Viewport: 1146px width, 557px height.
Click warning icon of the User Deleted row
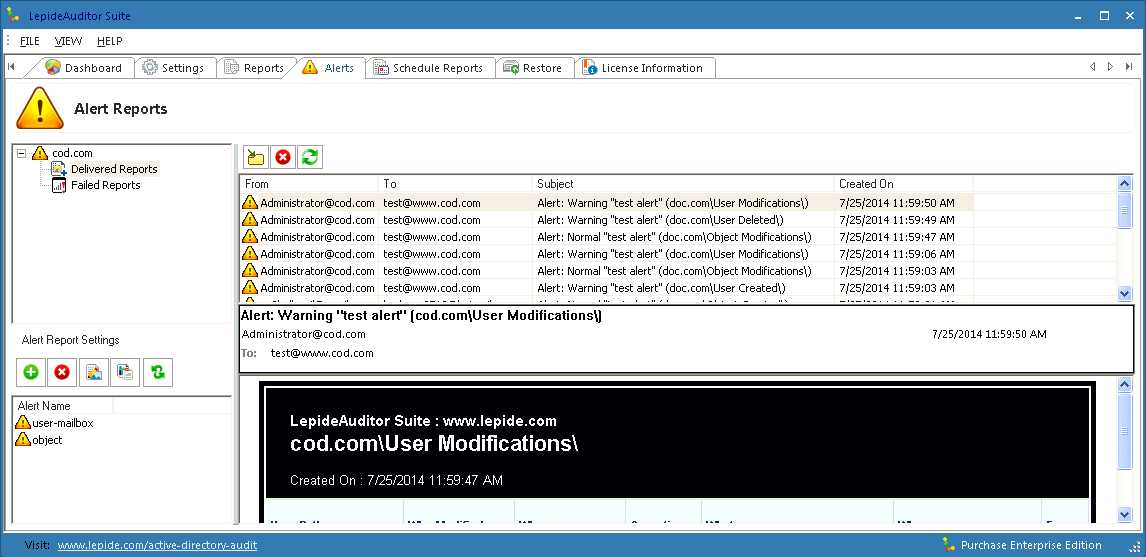point(250,219)
